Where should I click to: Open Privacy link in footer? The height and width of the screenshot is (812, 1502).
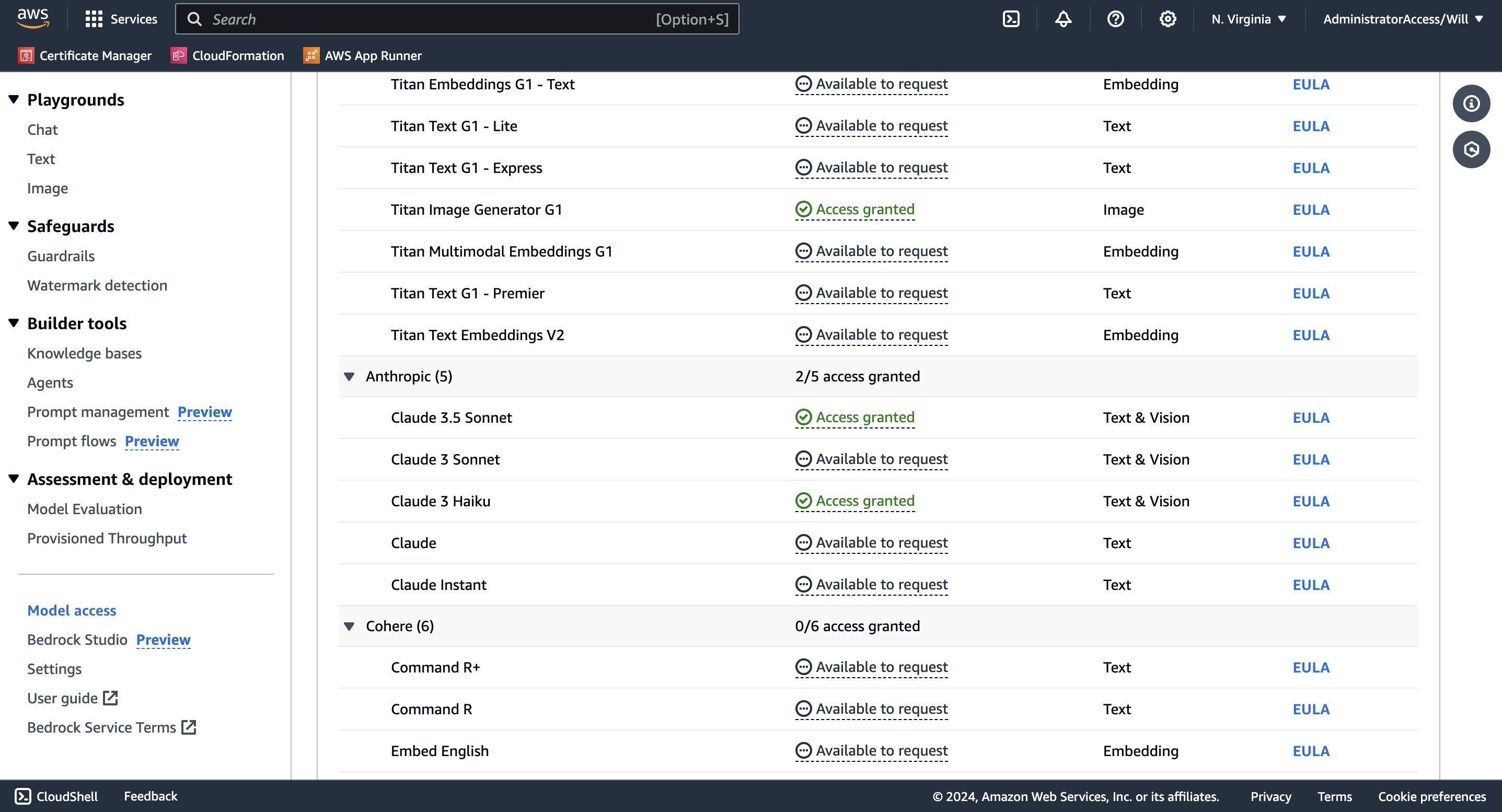click(x=1270, y=796)
